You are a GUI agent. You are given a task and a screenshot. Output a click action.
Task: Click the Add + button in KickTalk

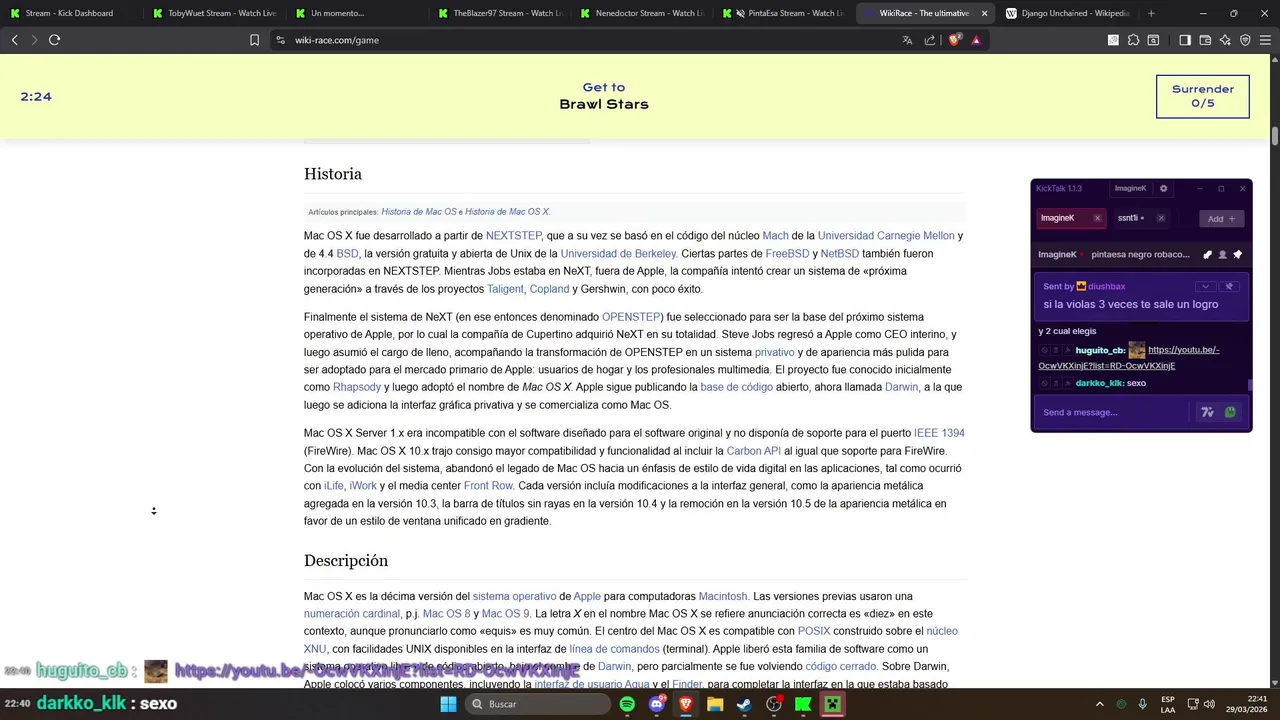(1221, 218)
